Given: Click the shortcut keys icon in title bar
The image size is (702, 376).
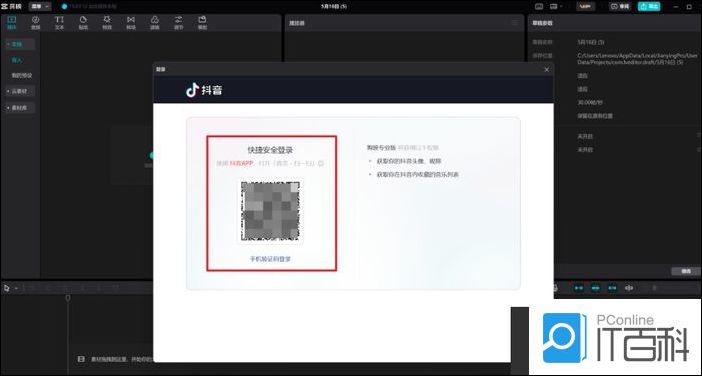Looking at the screenshot, I should click(x=539, y=6).
